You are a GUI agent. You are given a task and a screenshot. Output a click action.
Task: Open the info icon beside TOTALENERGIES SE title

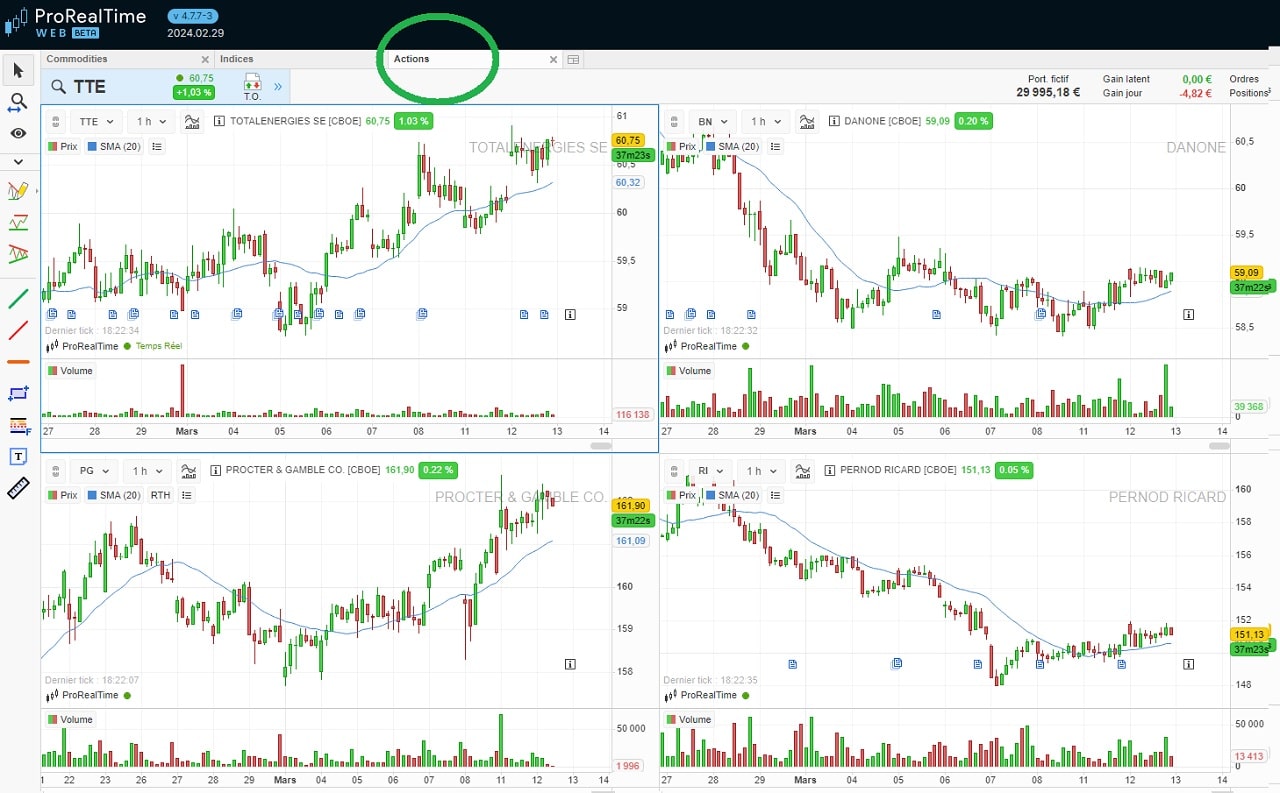click(x=219, y=121)
